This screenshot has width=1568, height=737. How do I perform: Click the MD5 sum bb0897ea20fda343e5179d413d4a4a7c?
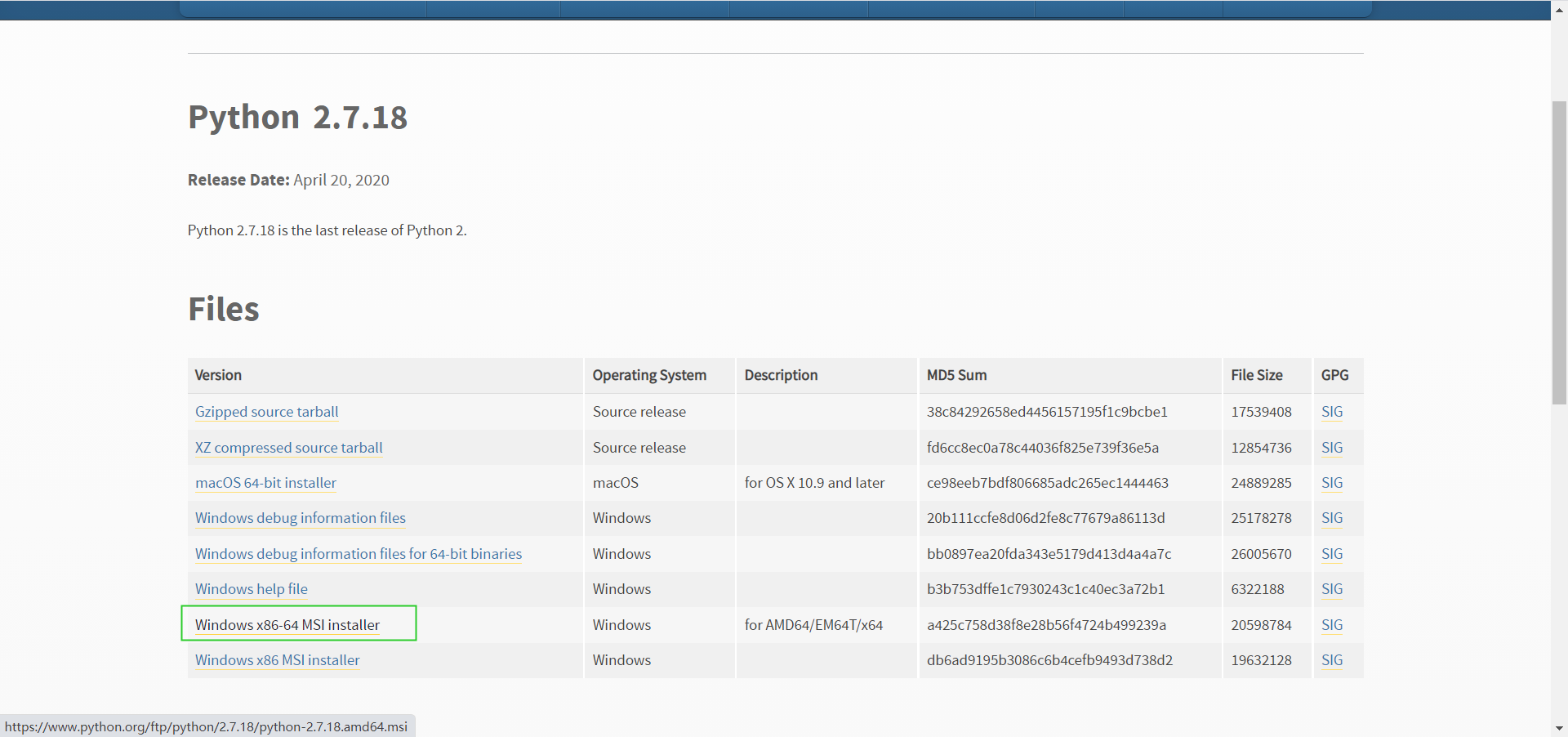[x=1049, y=554]
